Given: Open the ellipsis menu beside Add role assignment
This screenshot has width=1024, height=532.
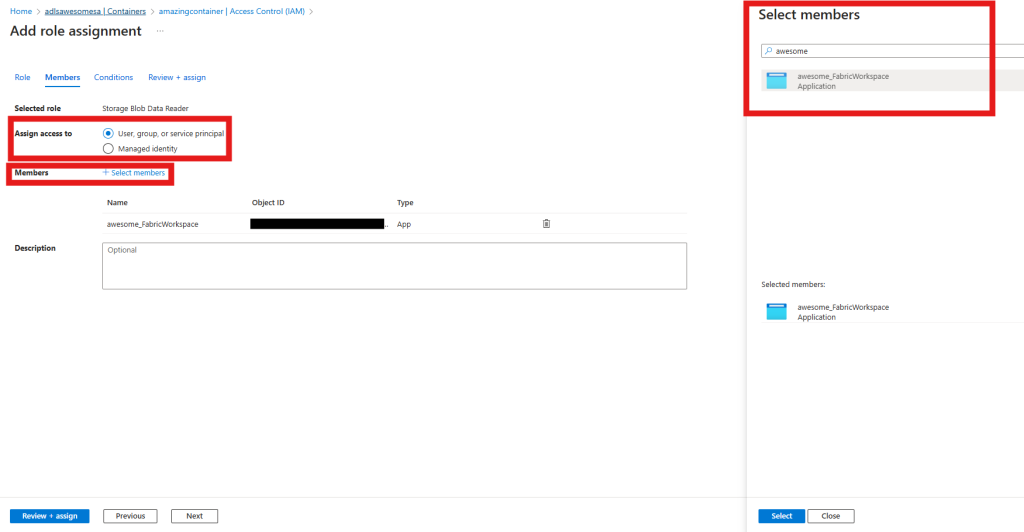Looking at the screenshot, I should pos(160,31).
